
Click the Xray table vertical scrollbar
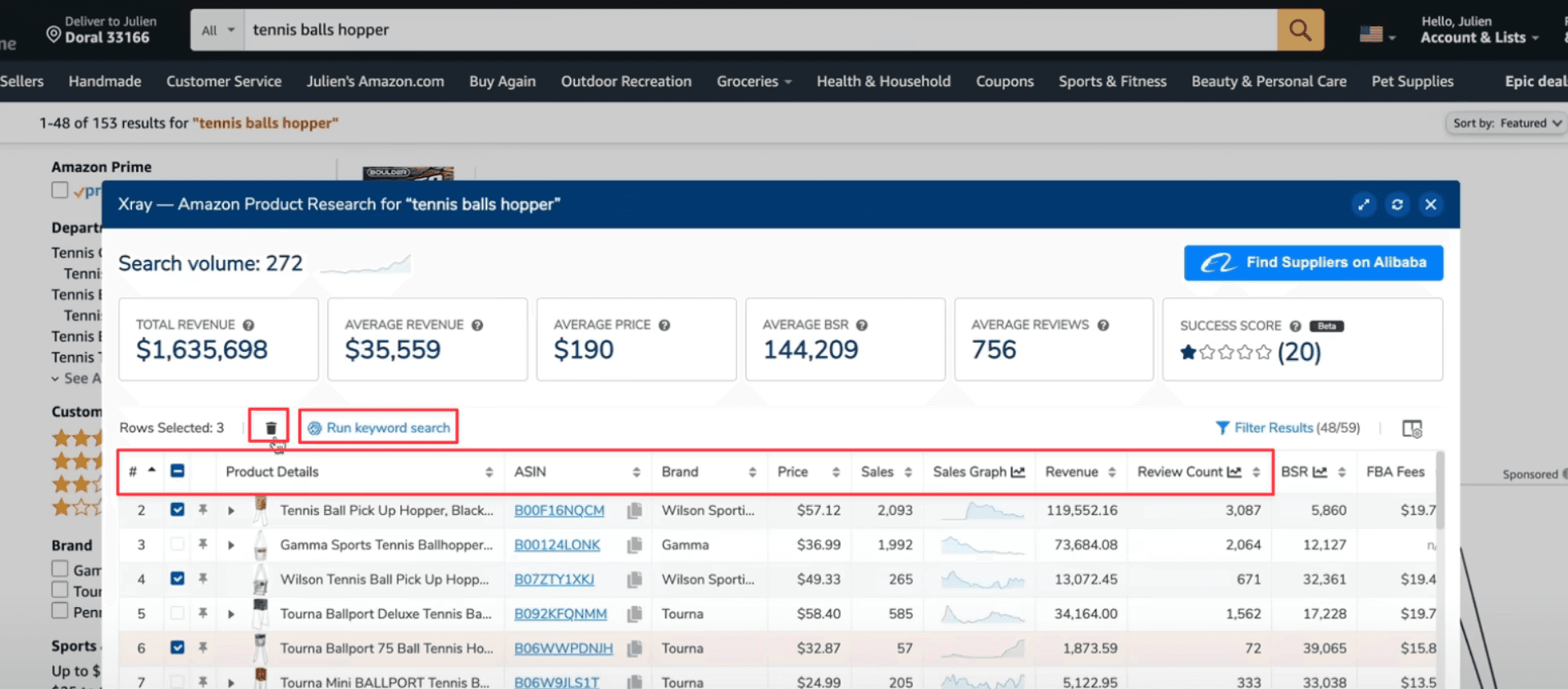[1442, 492]
